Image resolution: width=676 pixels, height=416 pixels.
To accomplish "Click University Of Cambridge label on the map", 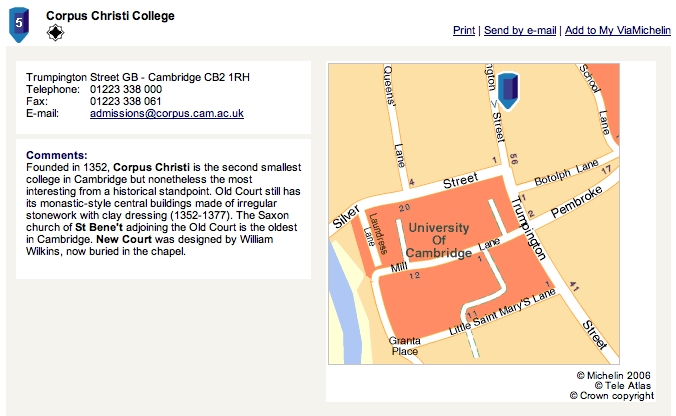I will coord(438,240).
